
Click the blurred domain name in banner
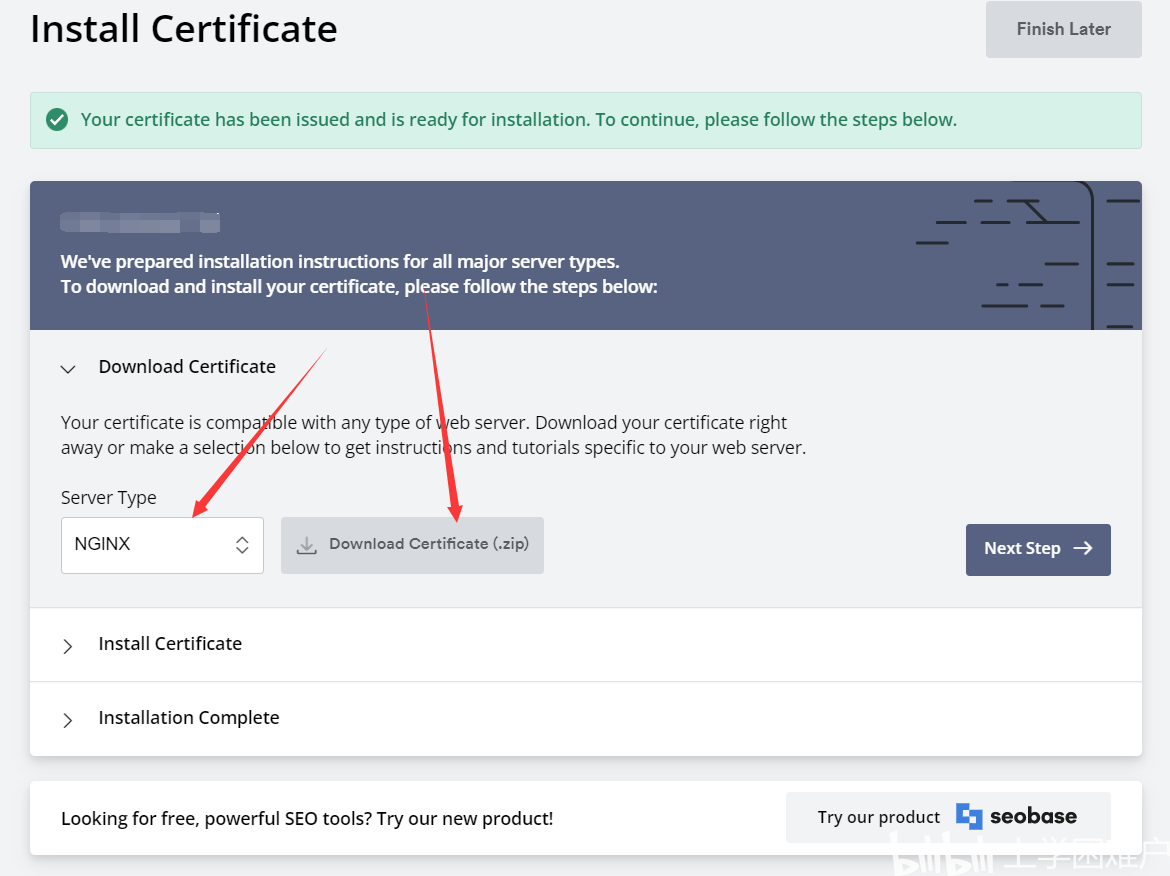[x=140, y=222]
